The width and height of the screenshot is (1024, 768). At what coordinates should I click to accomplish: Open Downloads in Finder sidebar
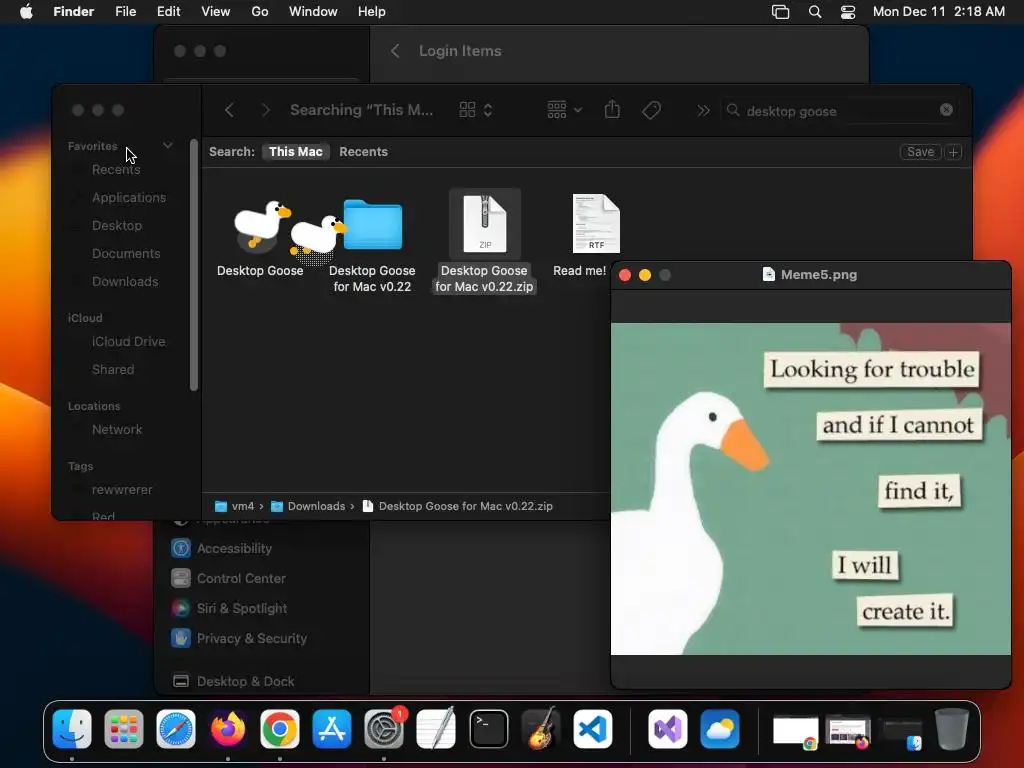[125, 282]
